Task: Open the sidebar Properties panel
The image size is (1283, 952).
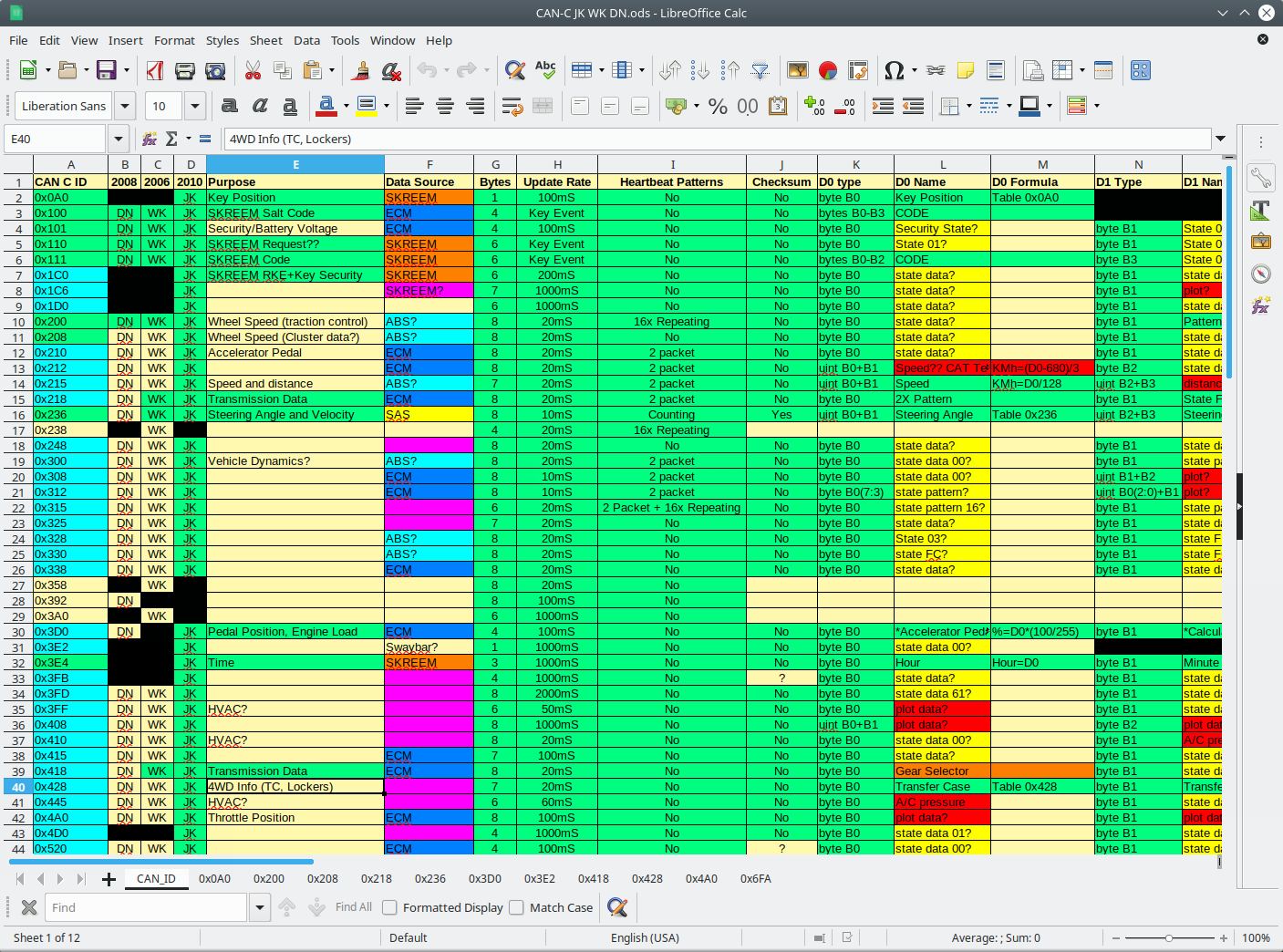Action: pyautogui.click(x=1261, y=178)
